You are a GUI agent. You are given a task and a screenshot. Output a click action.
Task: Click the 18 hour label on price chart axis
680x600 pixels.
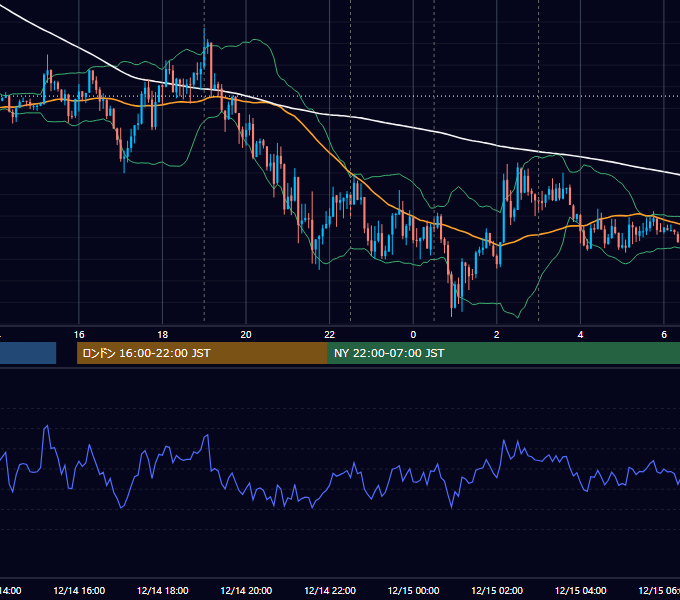click(162, 335)
